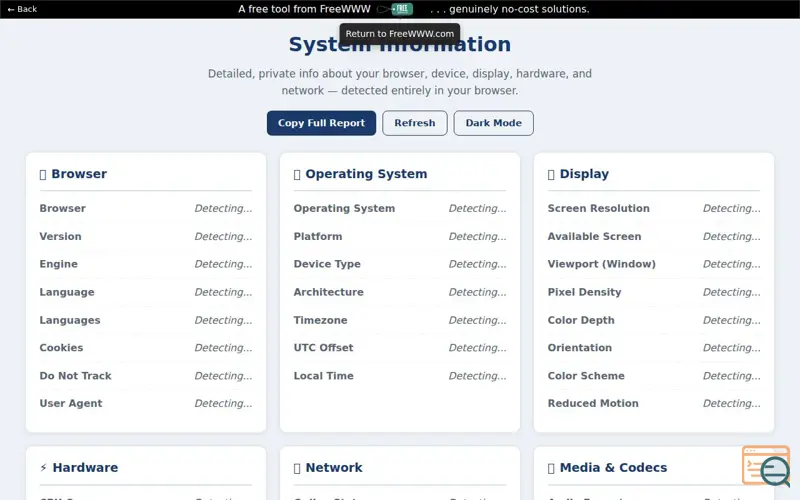This screenshot has height=500, width=800.
Task: Select the Color Scheme row label
Action: [x=586, y=376]
